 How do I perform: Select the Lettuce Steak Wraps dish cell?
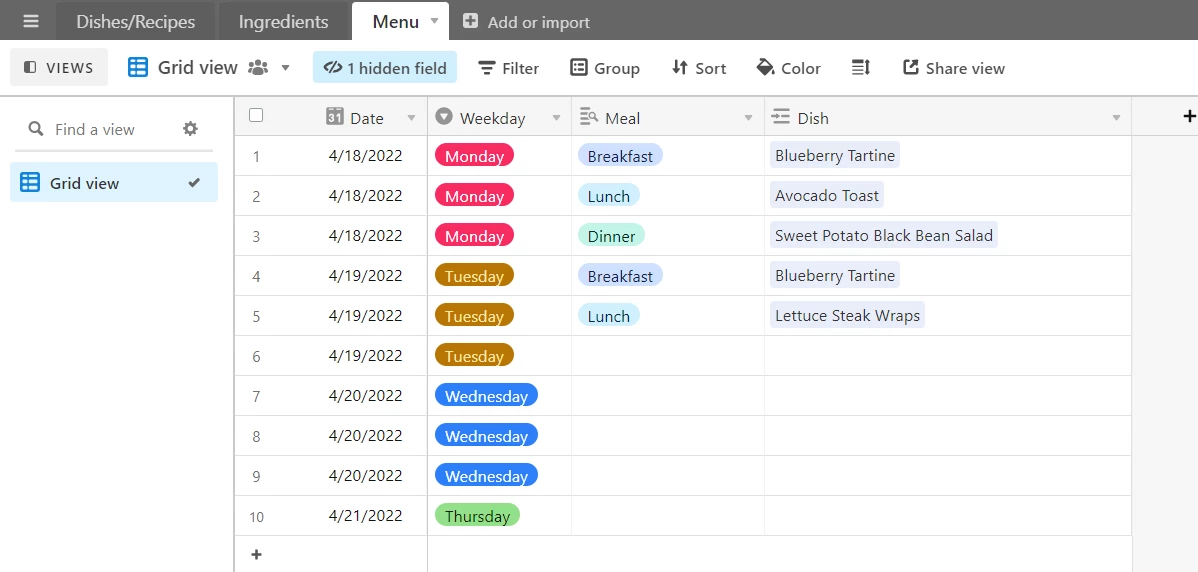[947, 315]
